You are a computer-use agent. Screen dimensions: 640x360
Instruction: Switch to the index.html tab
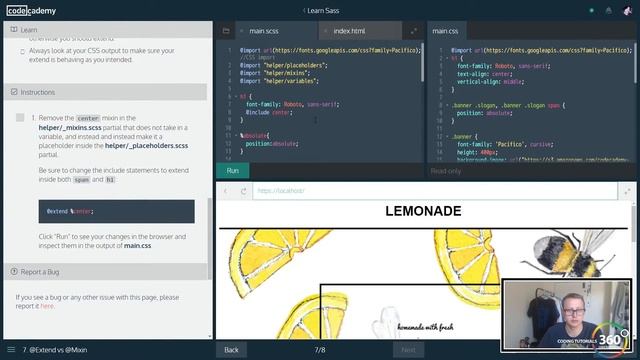click(360, 31)
